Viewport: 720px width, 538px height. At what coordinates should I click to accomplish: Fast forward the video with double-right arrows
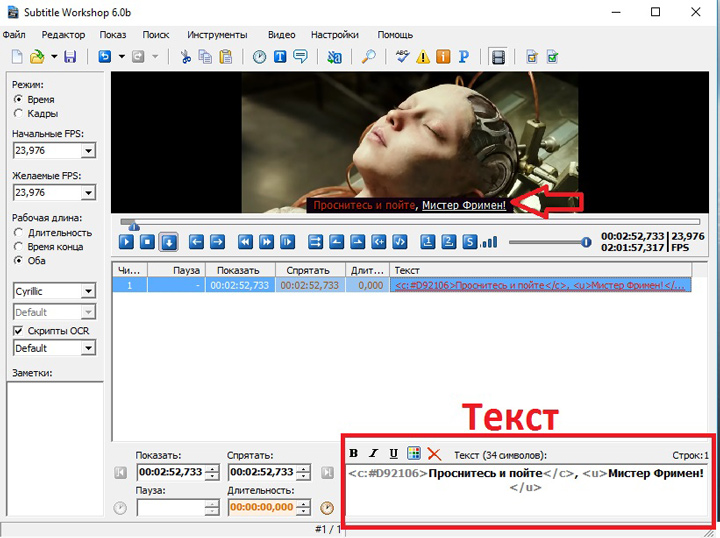[x=266, y=241]
